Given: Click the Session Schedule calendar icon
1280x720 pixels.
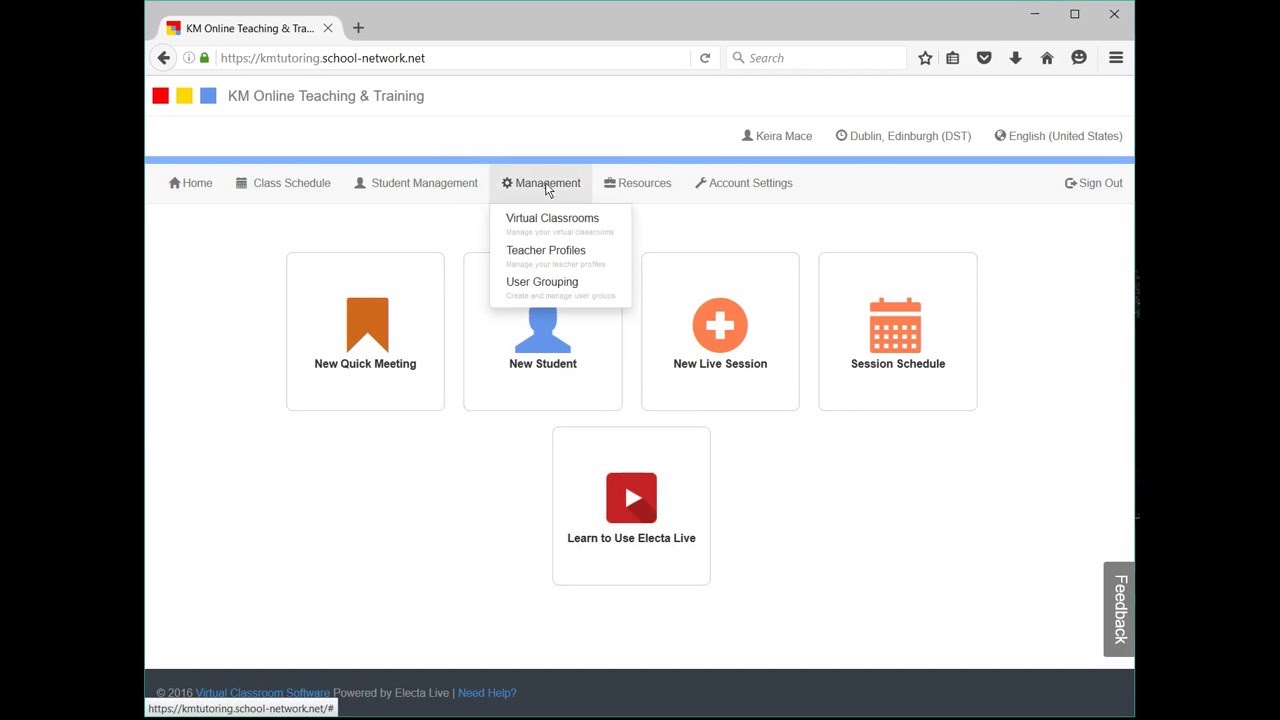Looking at the screenshot, I should [895, 325].
